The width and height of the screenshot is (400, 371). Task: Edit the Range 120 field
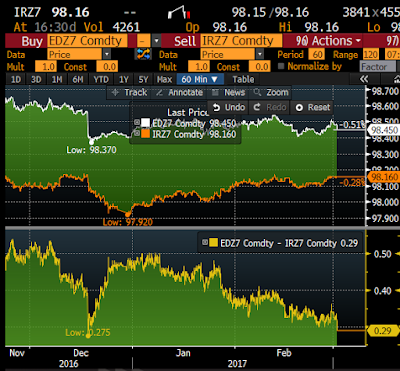click(x=371, y=54)
